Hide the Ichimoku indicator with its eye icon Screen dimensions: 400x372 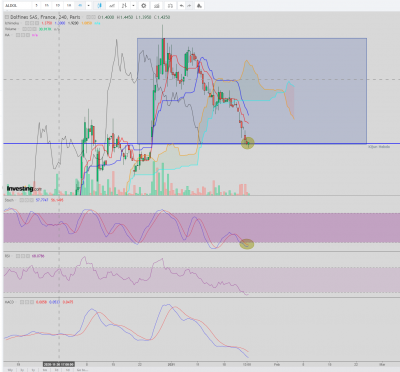(x=27, y=23)
